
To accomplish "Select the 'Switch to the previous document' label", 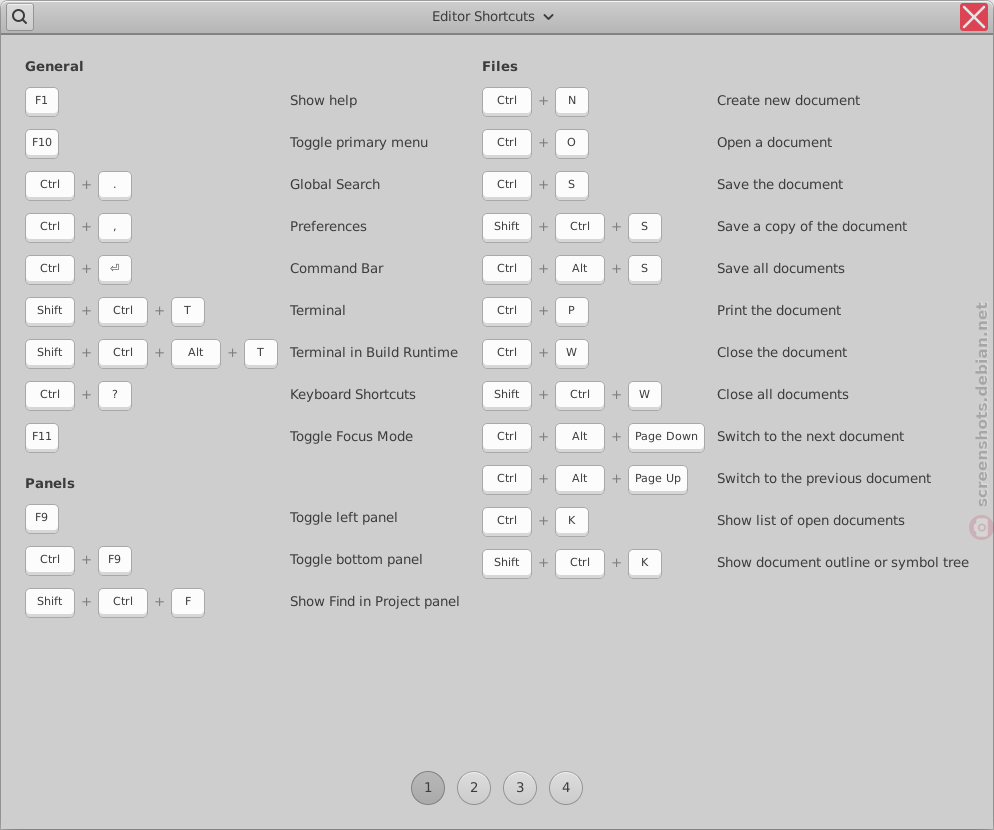I will (x=823, y=478).
